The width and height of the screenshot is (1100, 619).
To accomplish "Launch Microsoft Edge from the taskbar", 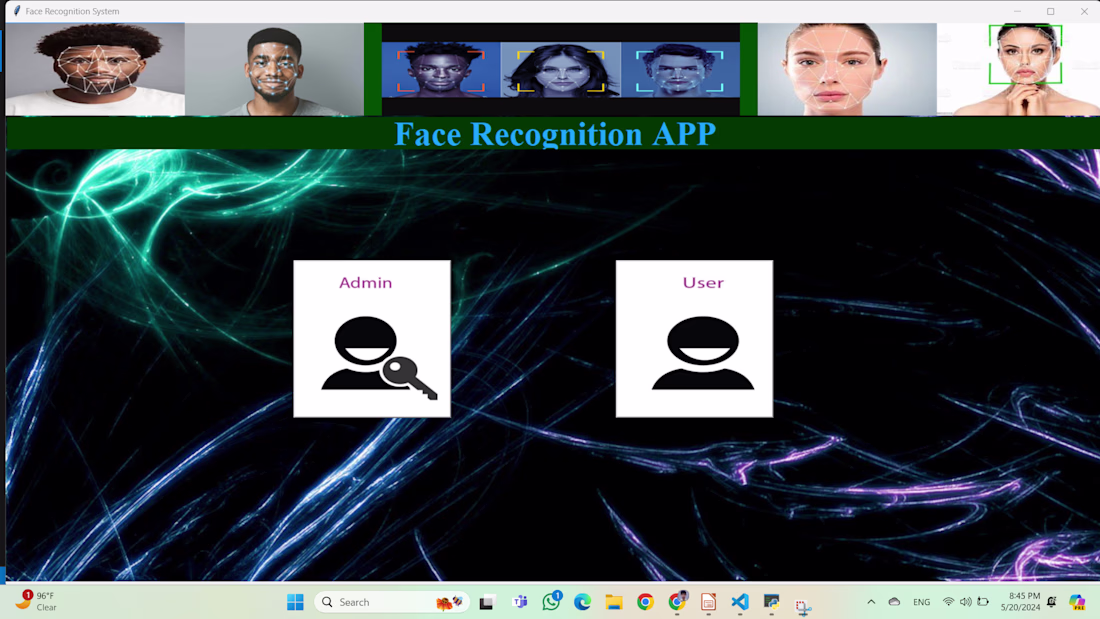I will [x=582, y=602].
